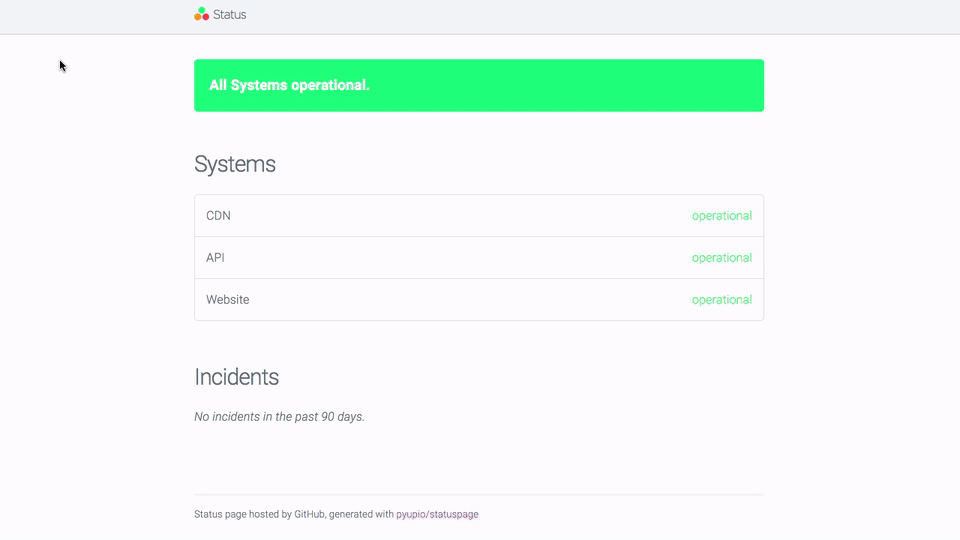Image resolution: width=960 pixels, height=540 pixels.
Task: Select the API system row label
Action: click(x=216, y=258)
